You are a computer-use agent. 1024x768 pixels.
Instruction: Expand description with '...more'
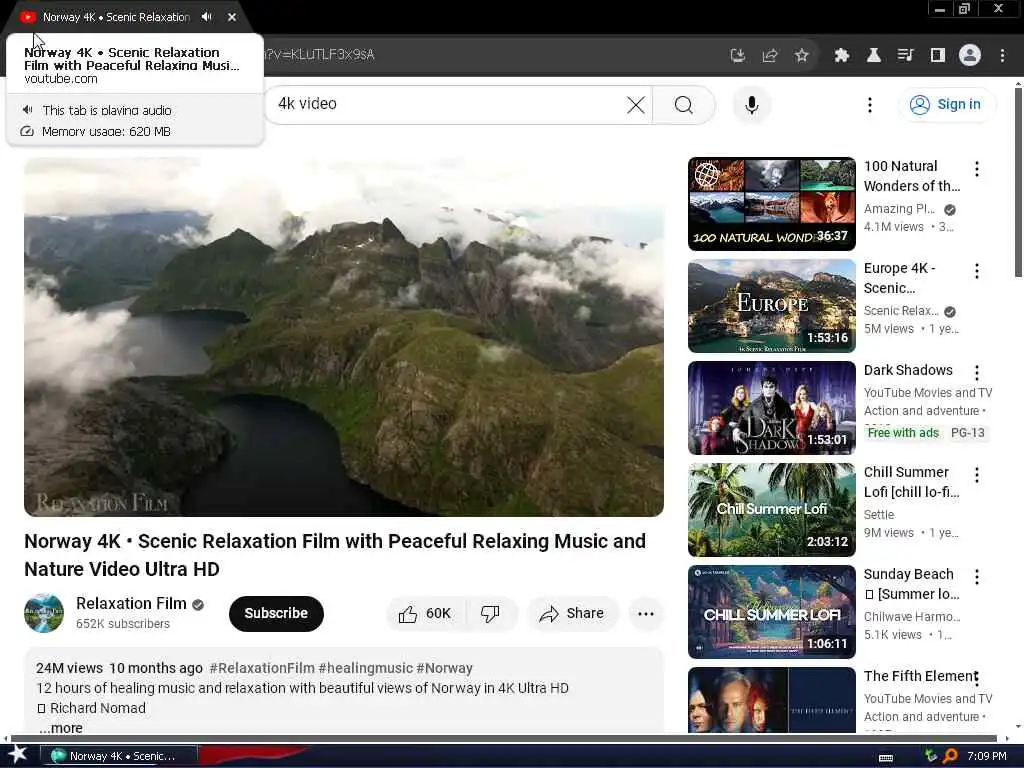[x=61, y=728]
